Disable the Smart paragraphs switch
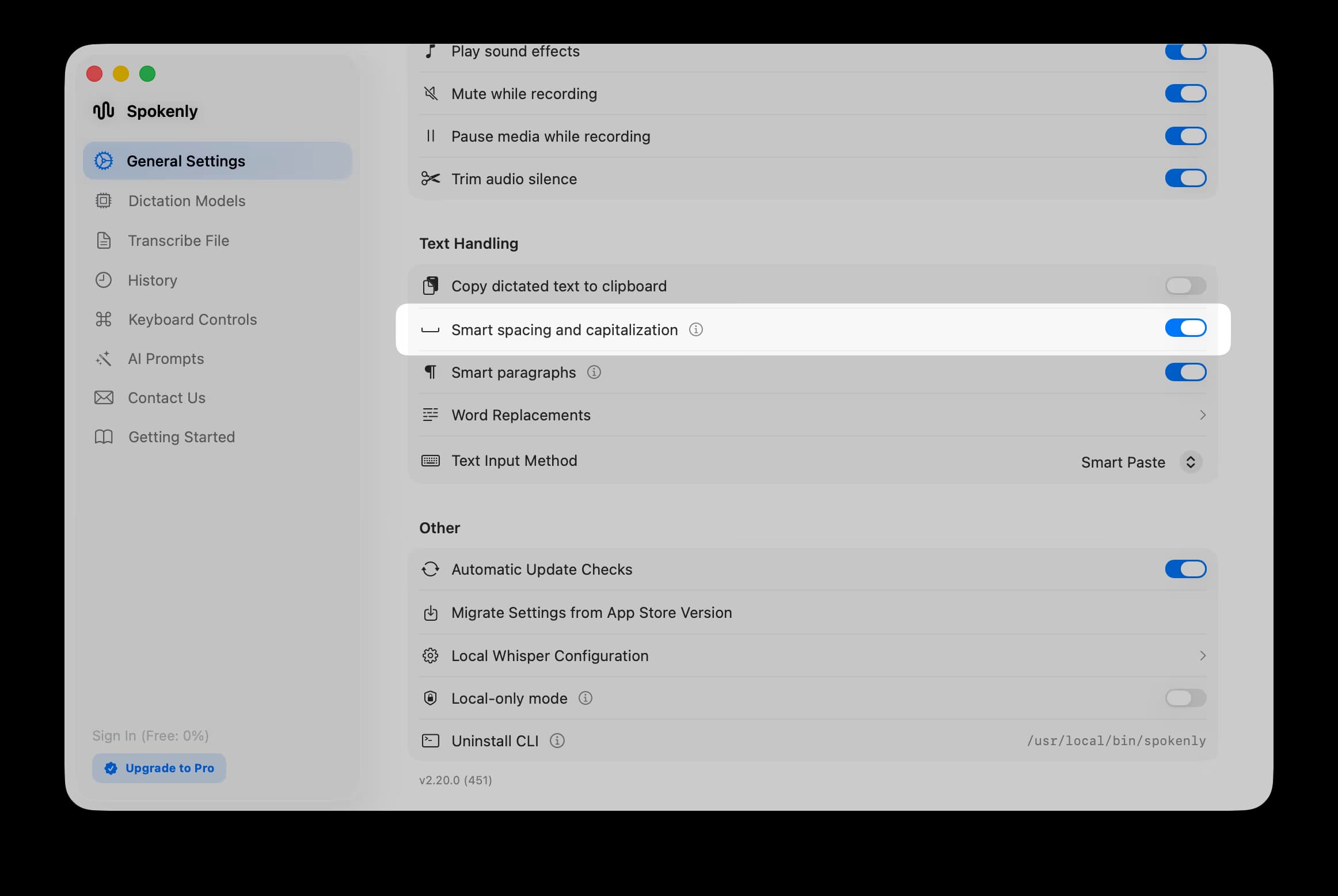 pos(1185,372)
